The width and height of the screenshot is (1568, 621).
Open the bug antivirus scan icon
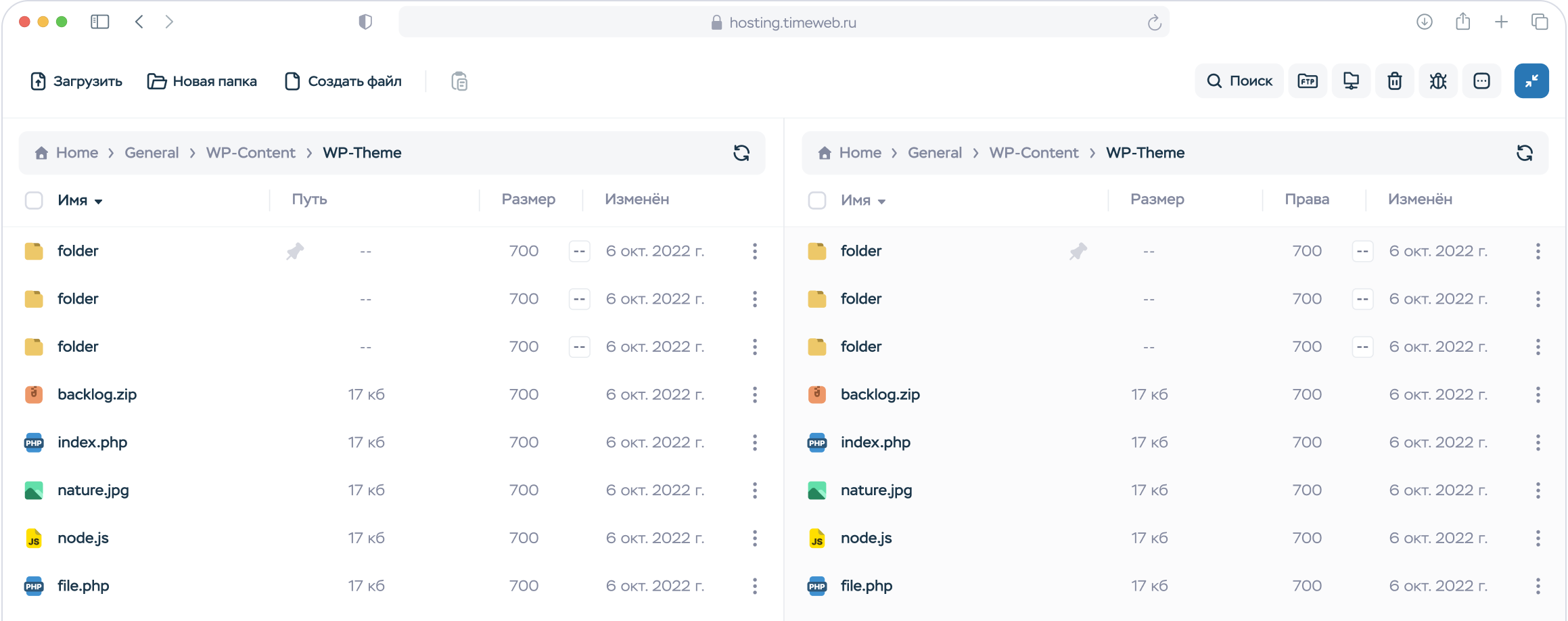(1438, 81)
